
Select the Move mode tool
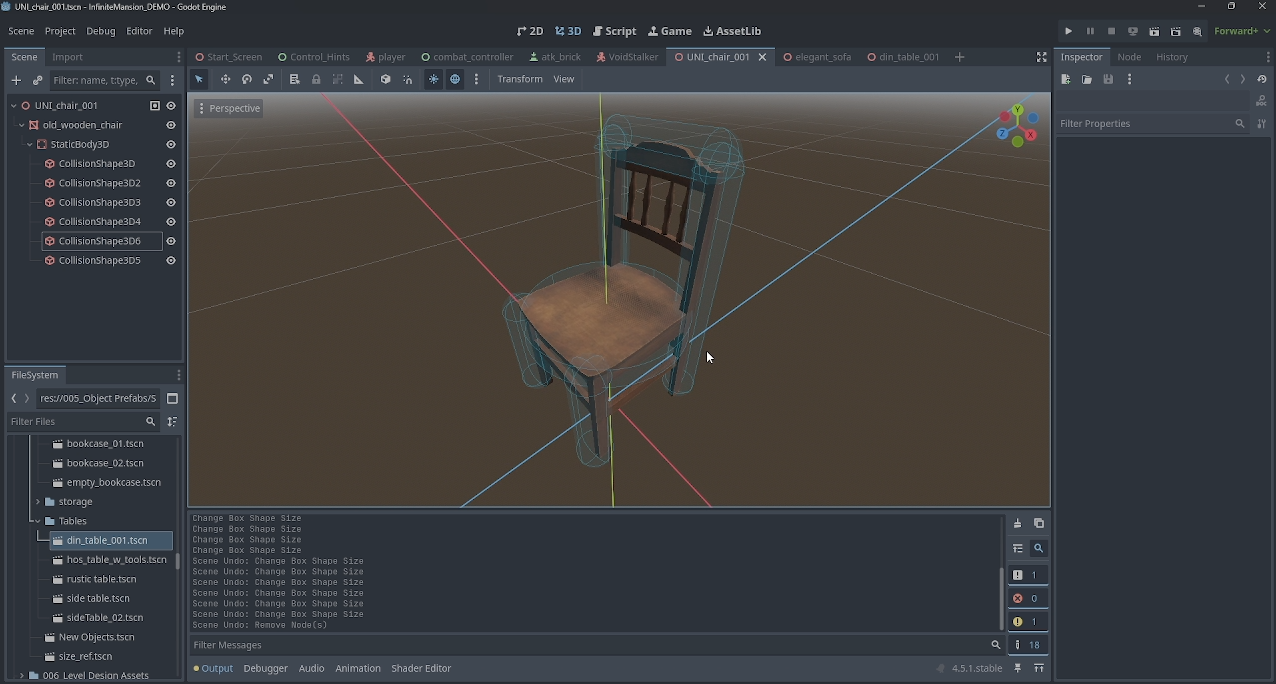(225, 79)
